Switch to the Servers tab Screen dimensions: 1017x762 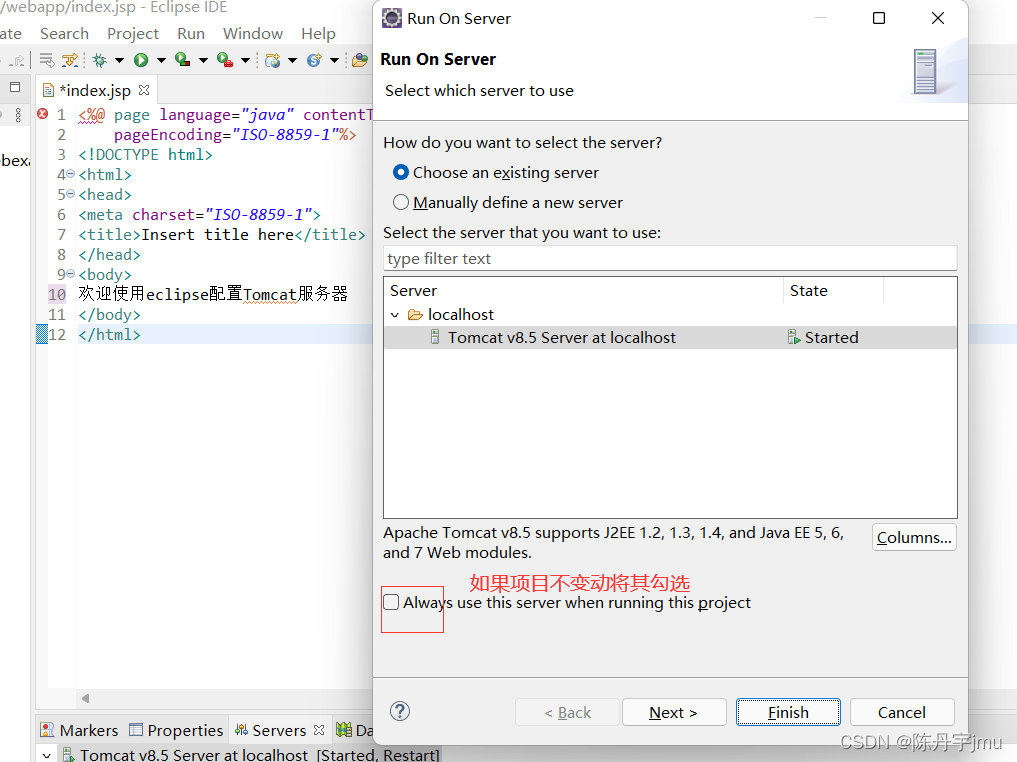tap(279, 730)
